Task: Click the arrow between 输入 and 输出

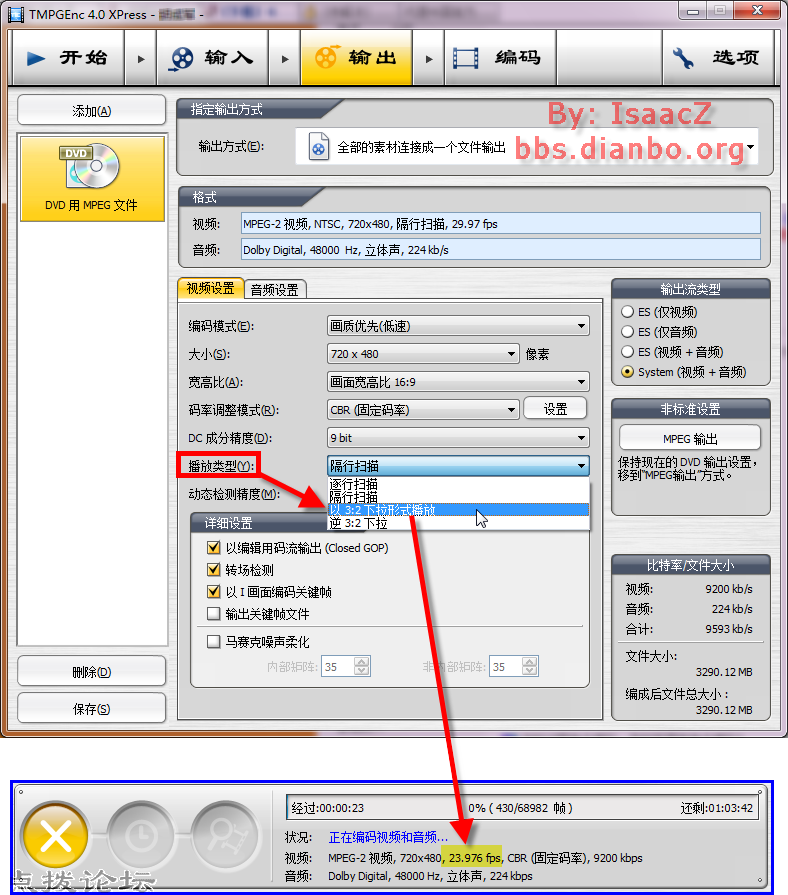Action: [285, 58]
